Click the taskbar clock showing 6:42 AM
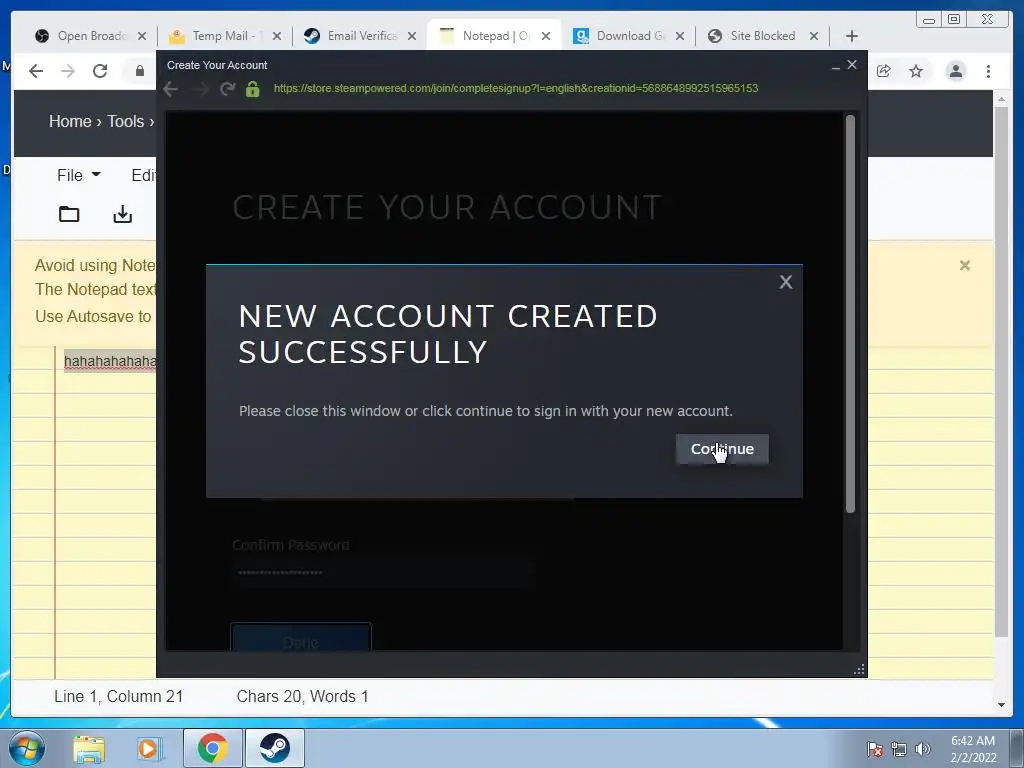The image size is (1024, 768). (x=973, y=749)
